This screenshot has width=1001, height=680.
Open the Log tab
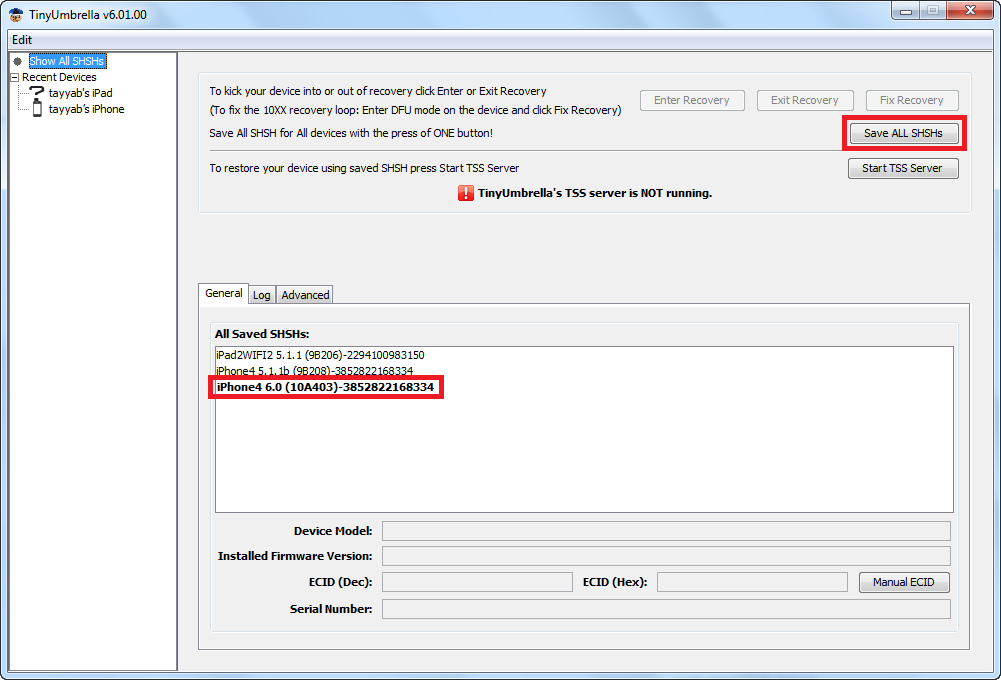[x=262, y=295]
